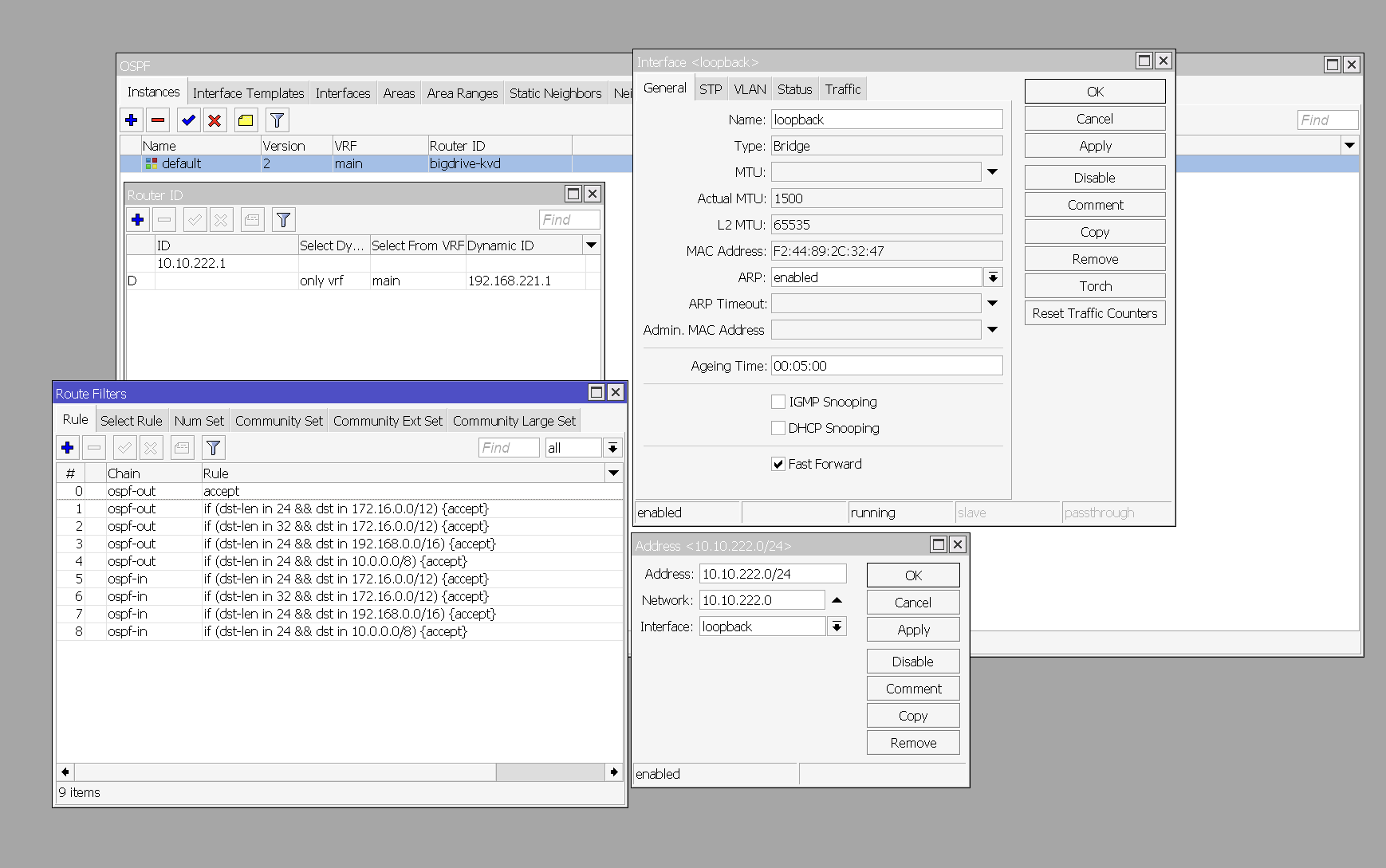Add a new route filter rule
Image resolution: width=1386 pixels, height=868 pixels.
pyautogui.click(x=67, y=447)
